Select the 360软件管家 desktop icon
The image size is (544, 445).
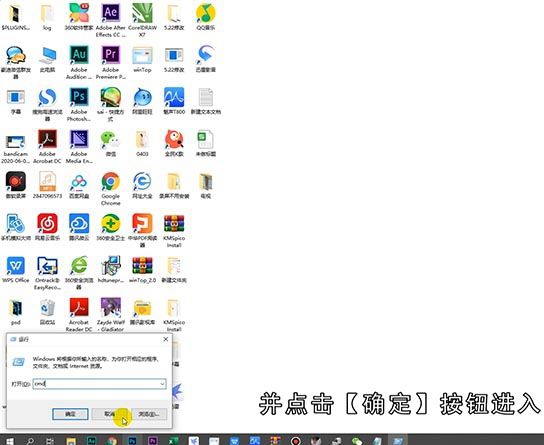(79, 17)
